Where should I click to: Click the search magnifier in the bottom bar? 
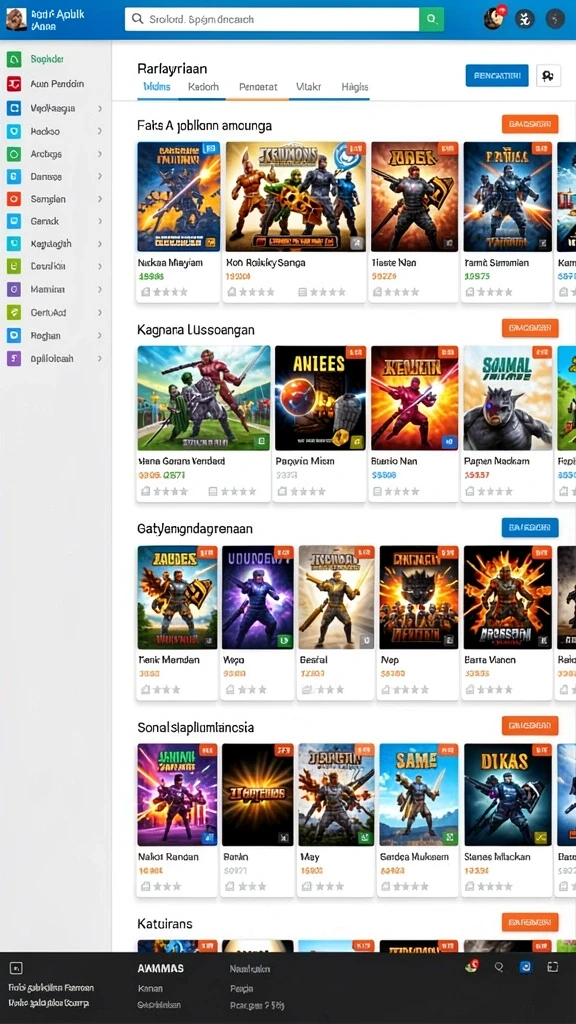(499, 968)
